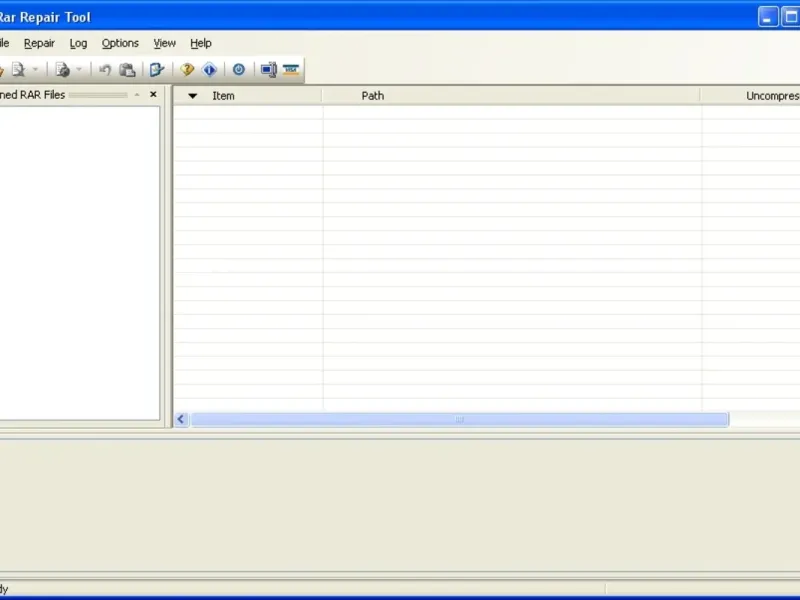Screen dimensions: 800x600
Task: Open the Help menu
Action: [x=201, y=43]
